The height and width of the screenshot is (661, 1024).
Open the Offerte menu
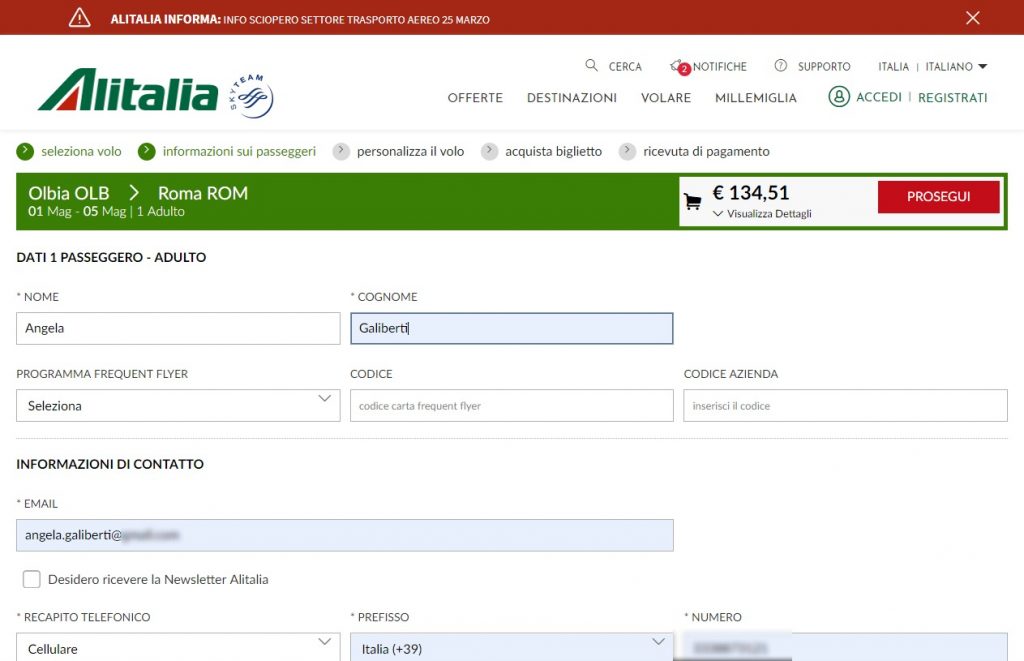[475, 98]
